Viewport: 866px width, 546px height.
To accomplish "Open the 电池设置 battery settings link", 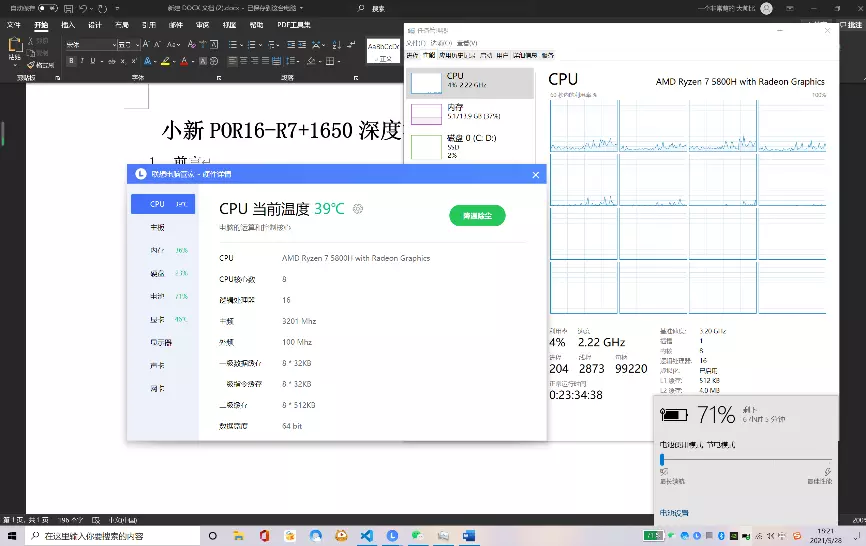I will (x=674, y=513).
